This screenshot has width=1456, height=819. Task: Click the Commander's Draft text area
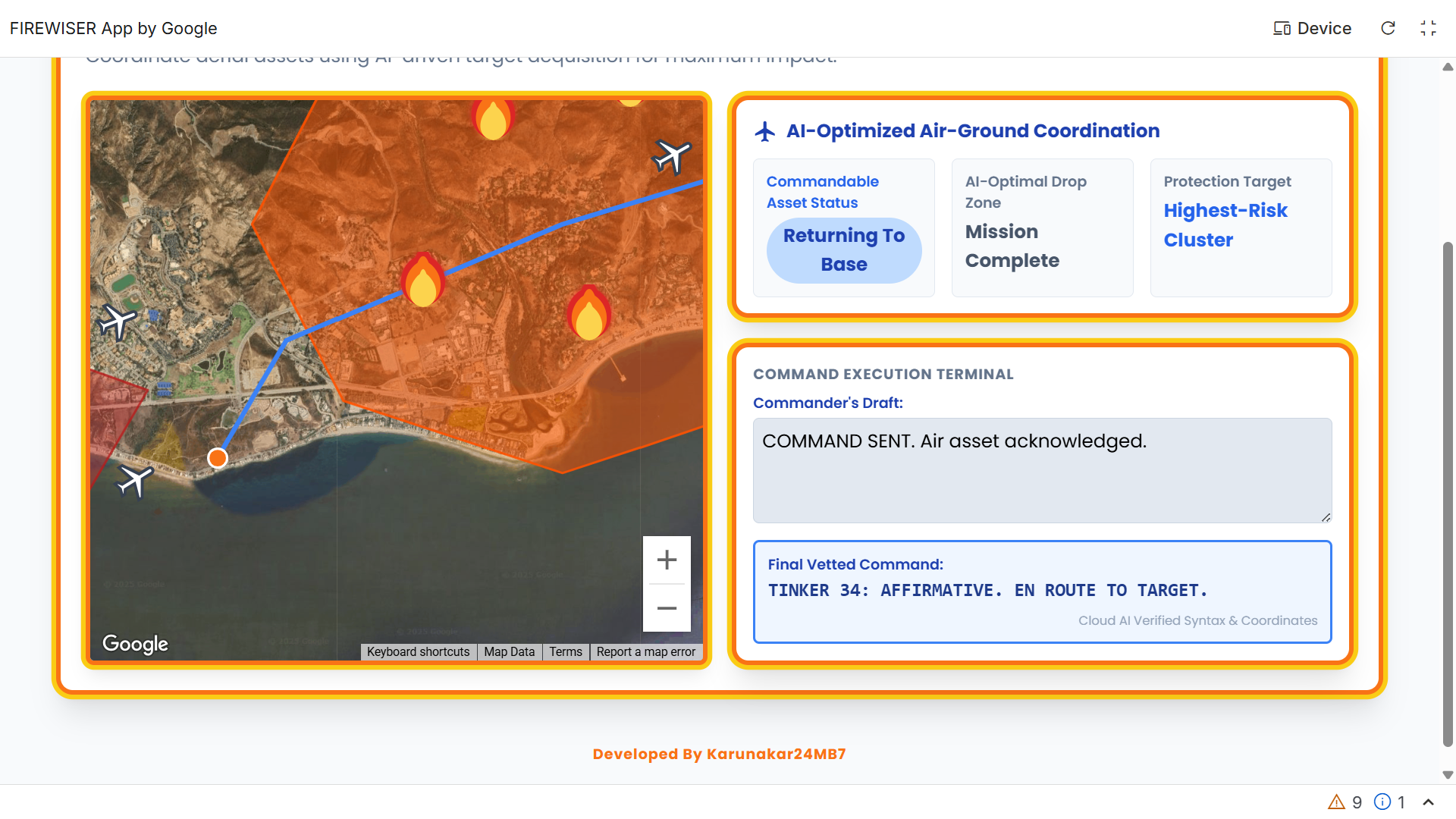tap(1042, 470)
